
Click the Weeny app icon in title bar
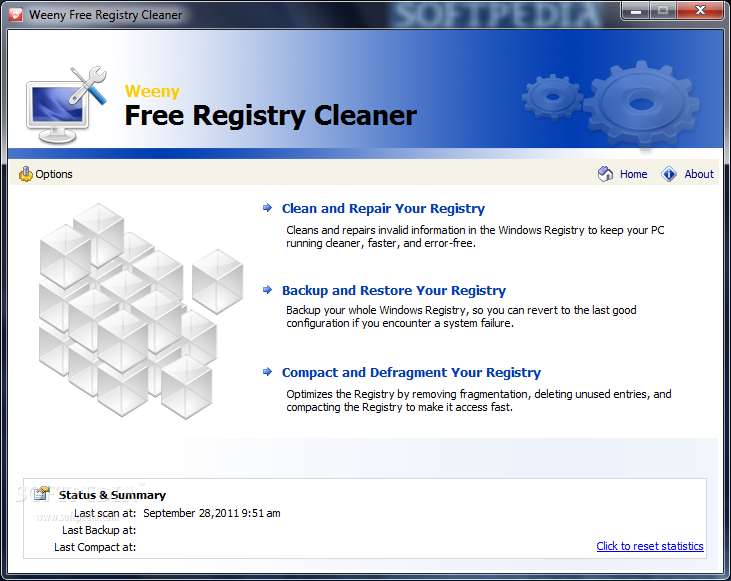[15, 14]
